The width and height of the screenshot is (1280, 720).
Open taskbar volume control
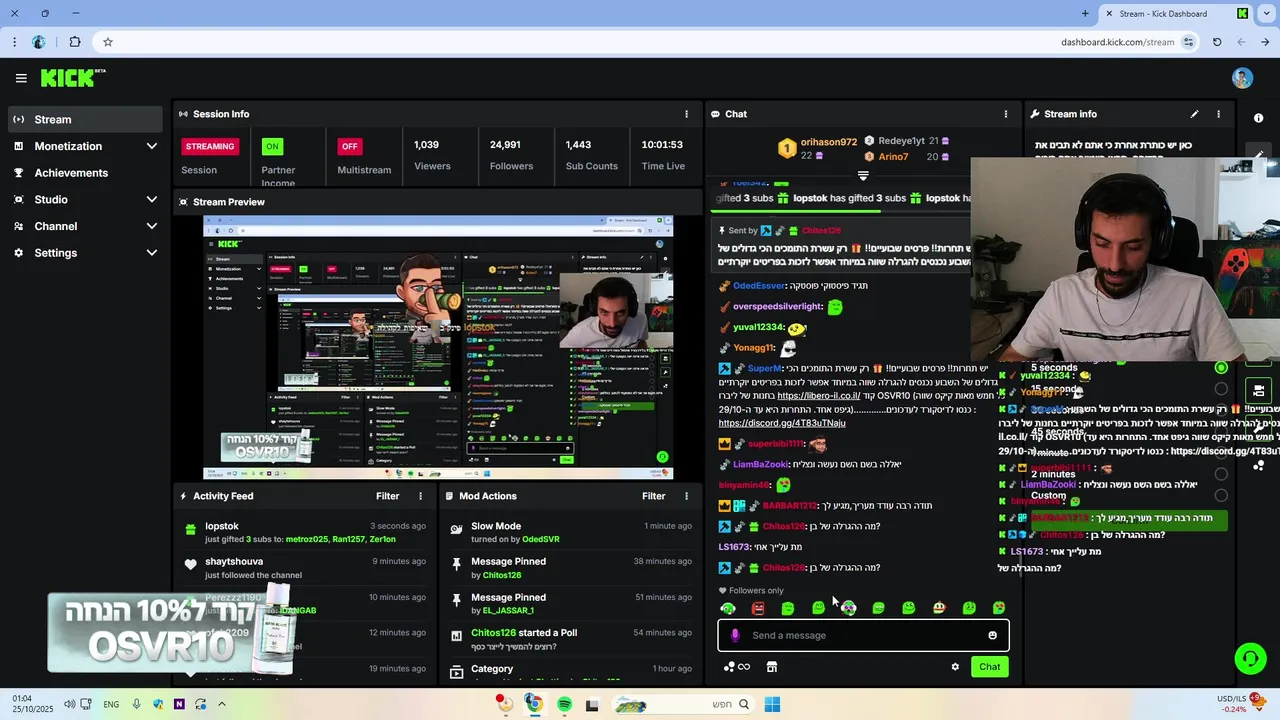69,704
